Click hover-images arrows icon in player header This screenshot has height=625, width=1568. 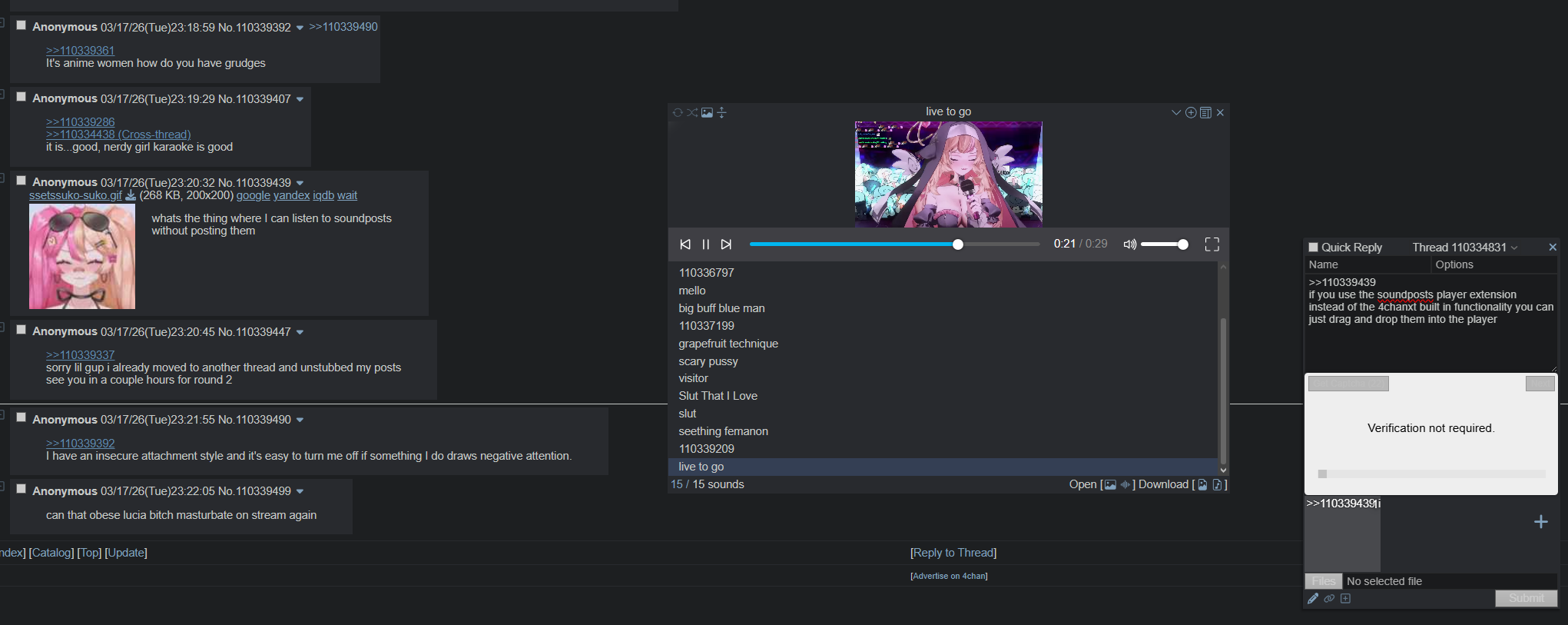[x=721, y=112]
